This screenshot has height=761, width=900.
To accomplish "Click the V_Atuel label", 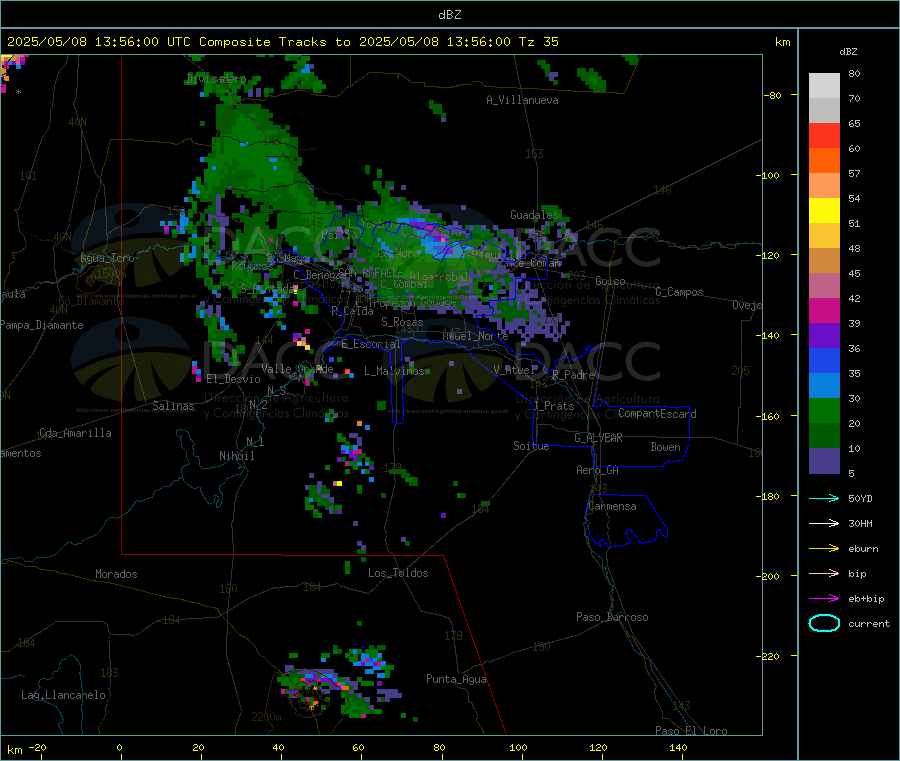I will pyautogui.click(x=513, y=370).
